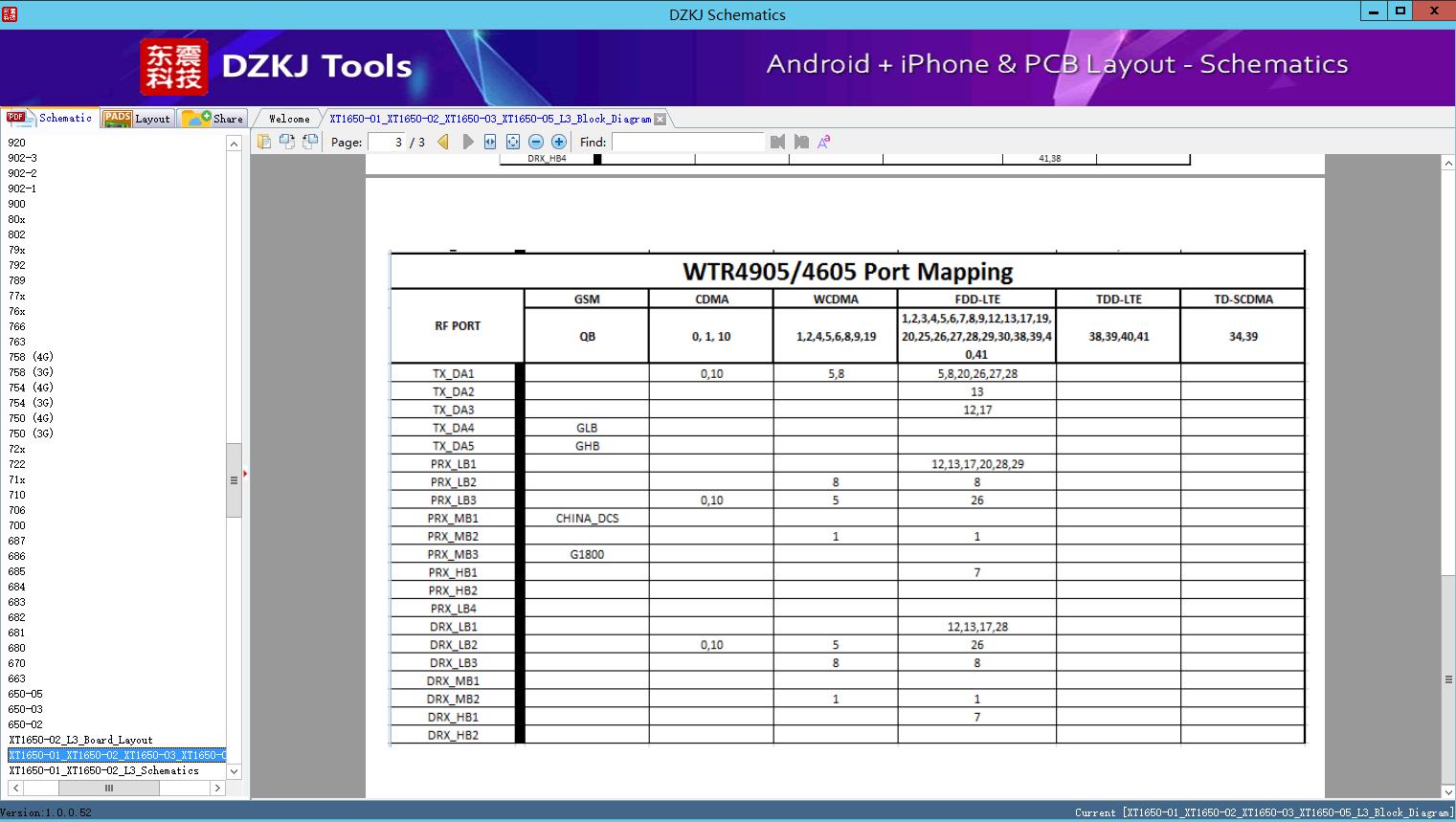Click the WTR4905/4605 Port Mapping title
The image size is (1456, 822).
click(x=847, y=272)
